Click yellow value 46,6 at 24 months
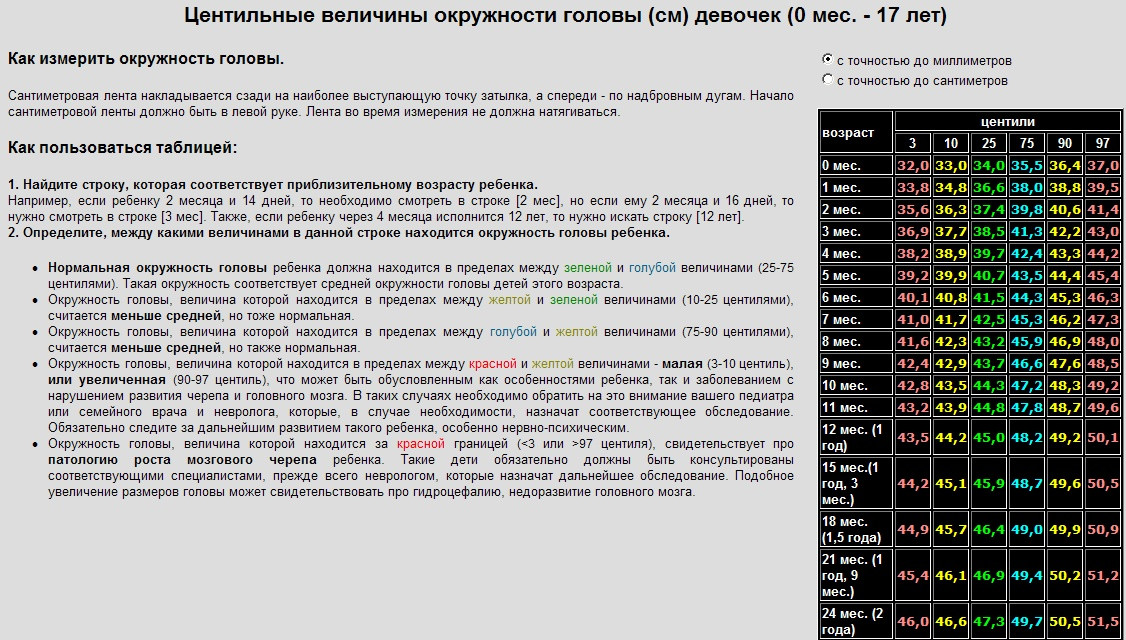 click(x=951, y=622)
